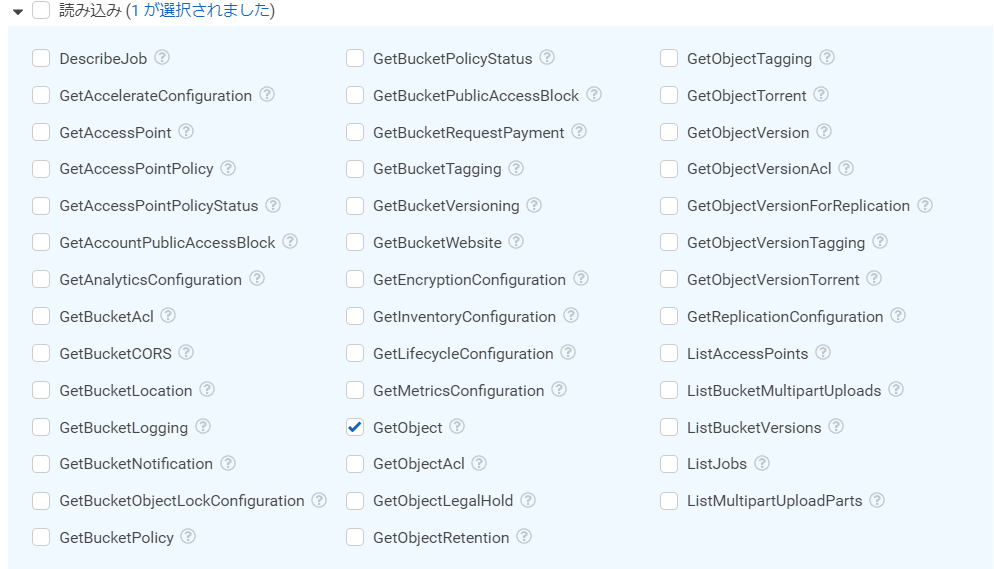Check the GetReplicationConfiguration checkbox
The width and height of the screenshot is (994, 569).
click(669, 316)
